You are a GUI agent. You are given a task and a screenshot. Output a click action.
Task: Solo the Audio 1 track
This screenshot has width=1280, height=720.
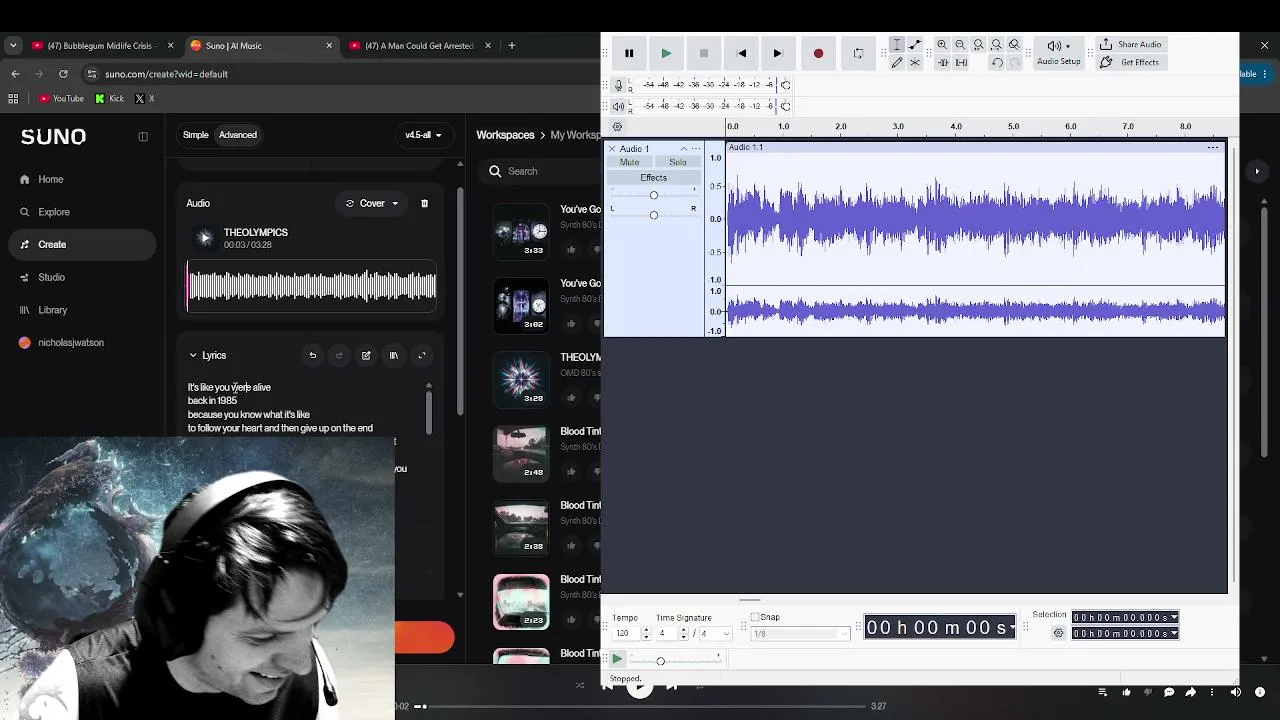tap(678, 162)
